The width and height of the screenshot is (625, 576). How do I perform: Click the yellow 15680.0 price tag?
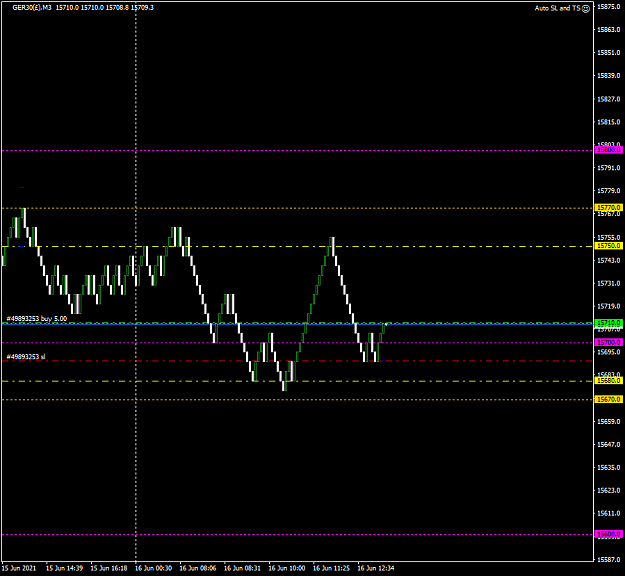coord(608,381)
